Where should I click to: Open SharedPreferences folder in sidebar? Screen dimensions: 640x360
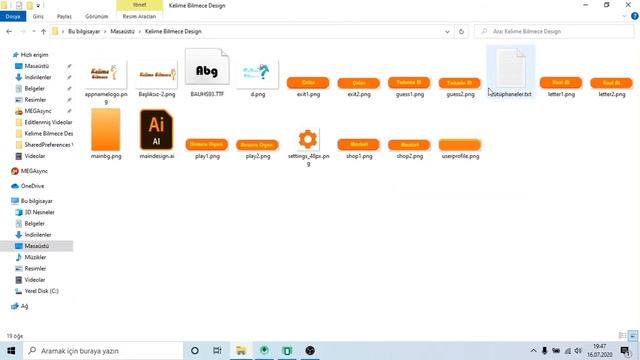tap(48, 145)
